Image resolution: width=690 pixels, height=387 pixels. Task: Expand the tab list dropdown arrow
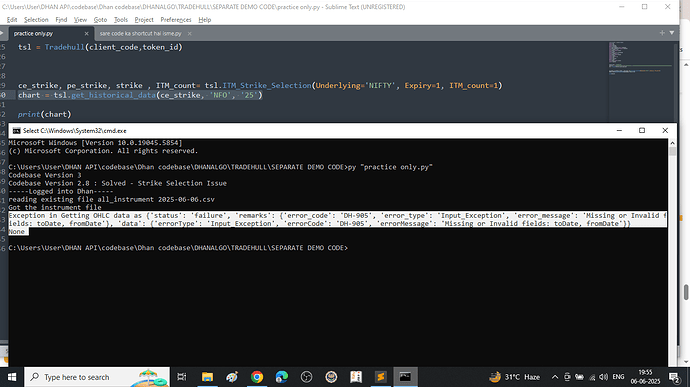tap(672, 33)
